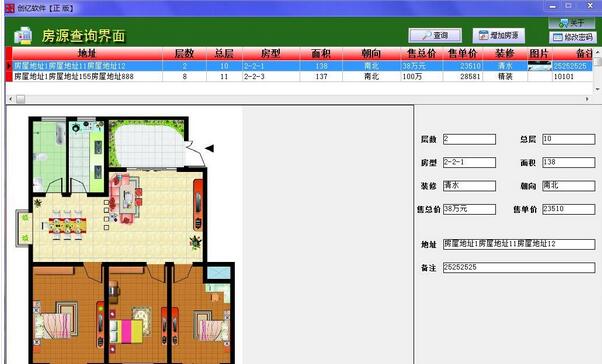
Task: Click the 售单价 input field showing 23510
Action: click(x=569, y=209)
